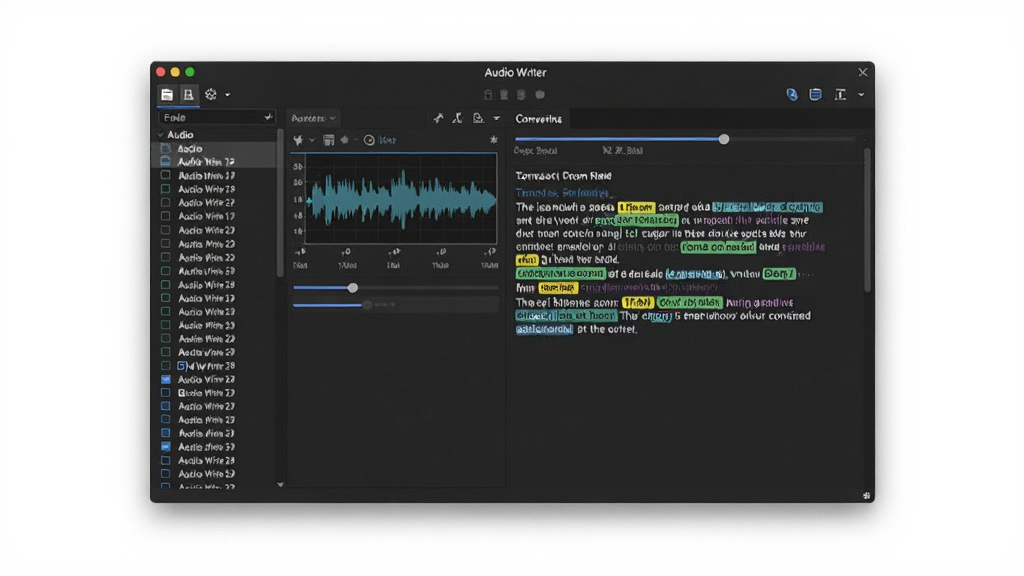
Task: Click the transcript panel vertical scrollbar
Action: (867, 220)
